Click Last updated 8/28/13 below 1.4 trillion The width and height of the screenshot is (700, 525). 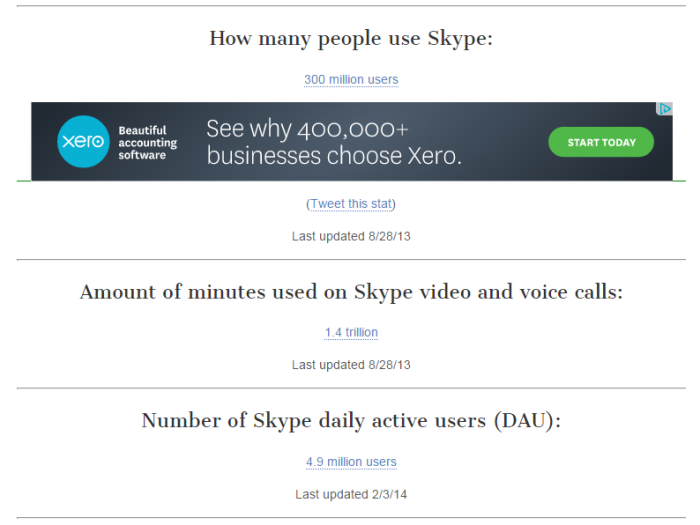351,365
